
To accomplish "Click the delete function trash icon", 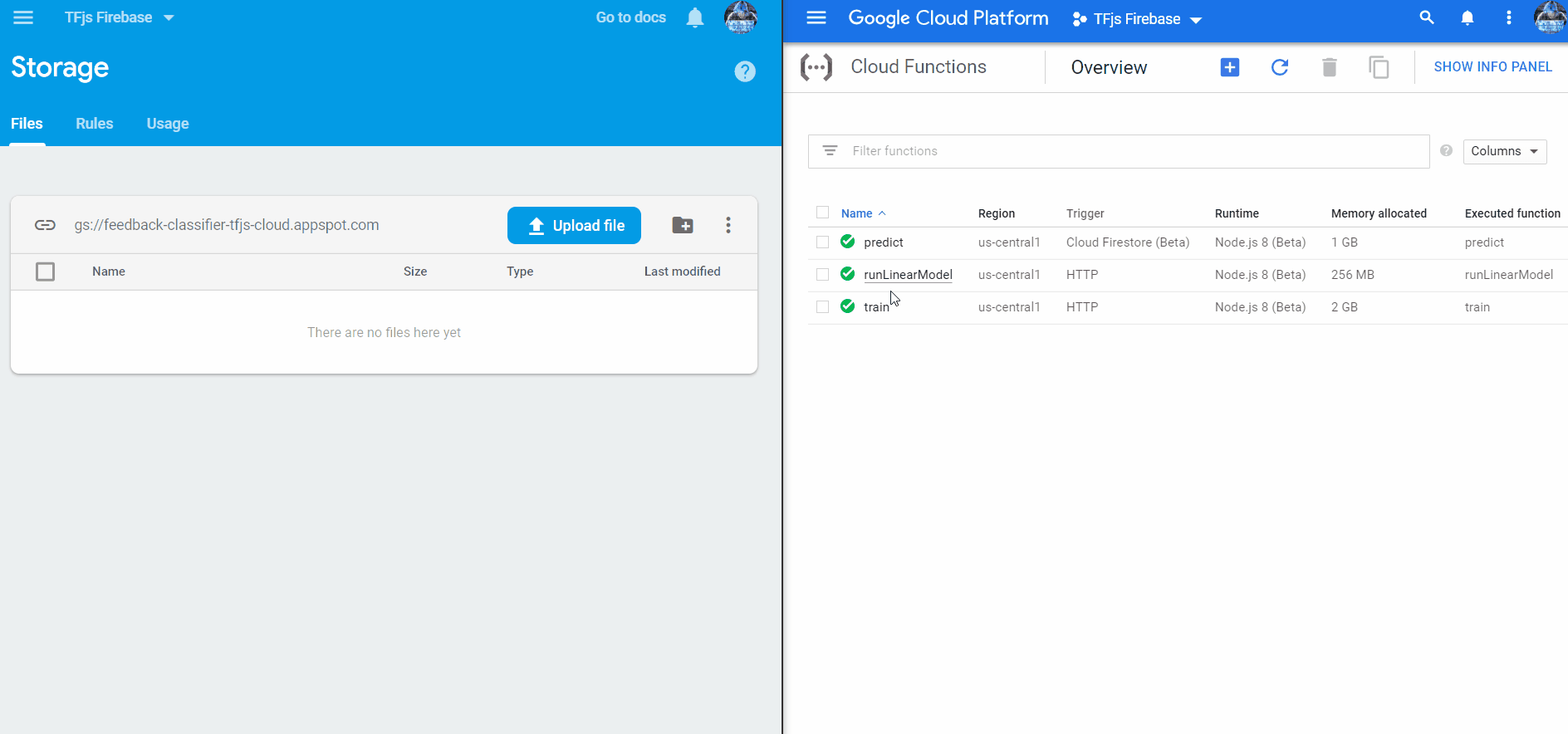I will click(1330, 67).
